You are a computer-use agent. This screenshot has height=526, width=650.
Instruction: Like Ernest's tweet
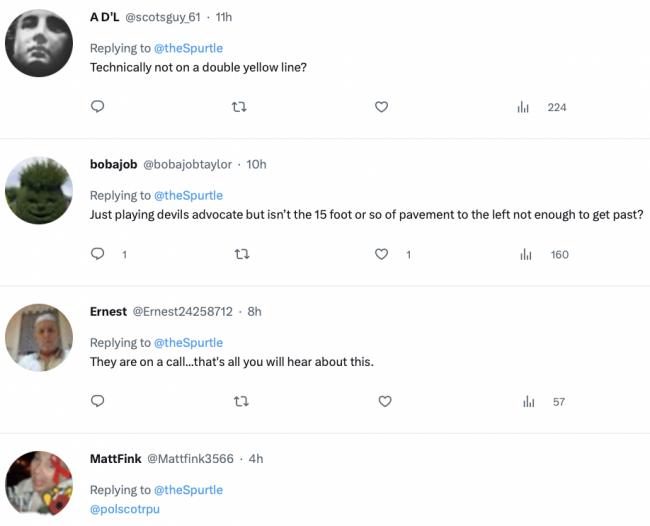385,401
